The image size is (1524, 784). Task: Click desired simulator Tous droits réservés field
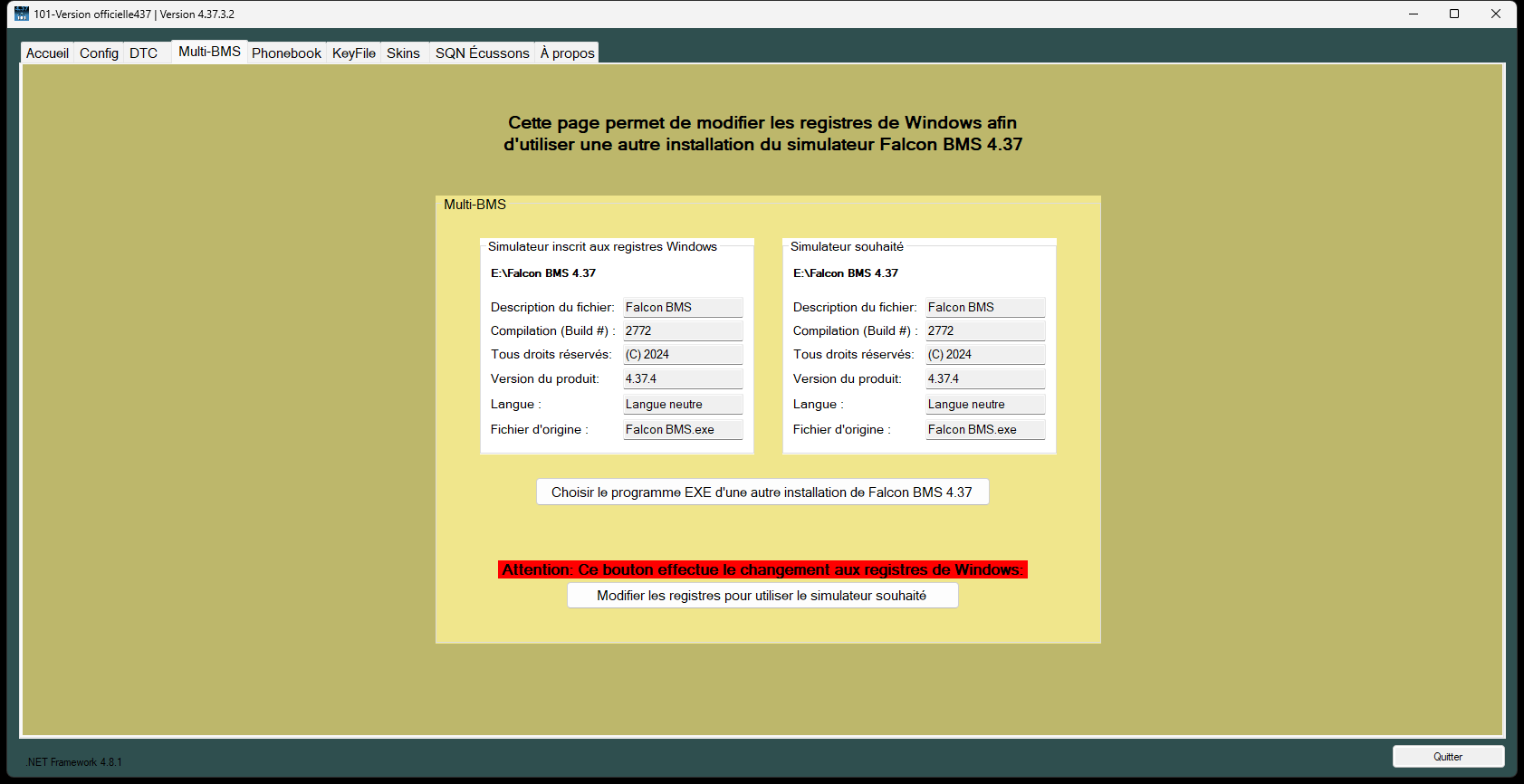pyautogui.click(x=986, y=354)
